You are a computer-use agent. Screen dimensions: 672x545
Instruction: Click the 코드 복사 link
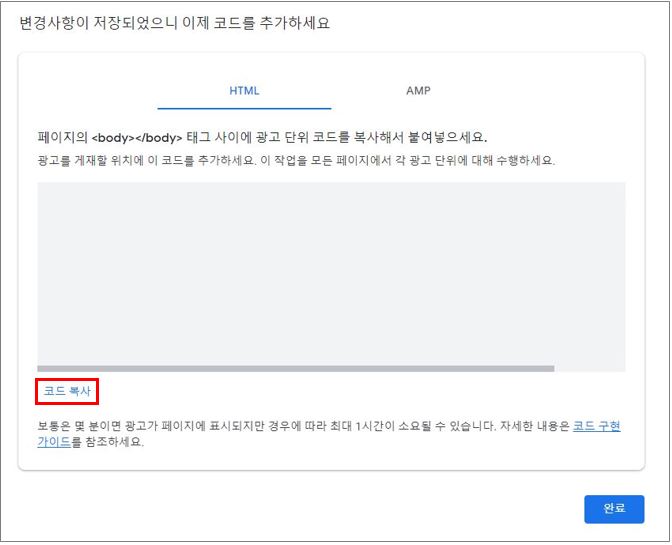click(x=67, y=391)
